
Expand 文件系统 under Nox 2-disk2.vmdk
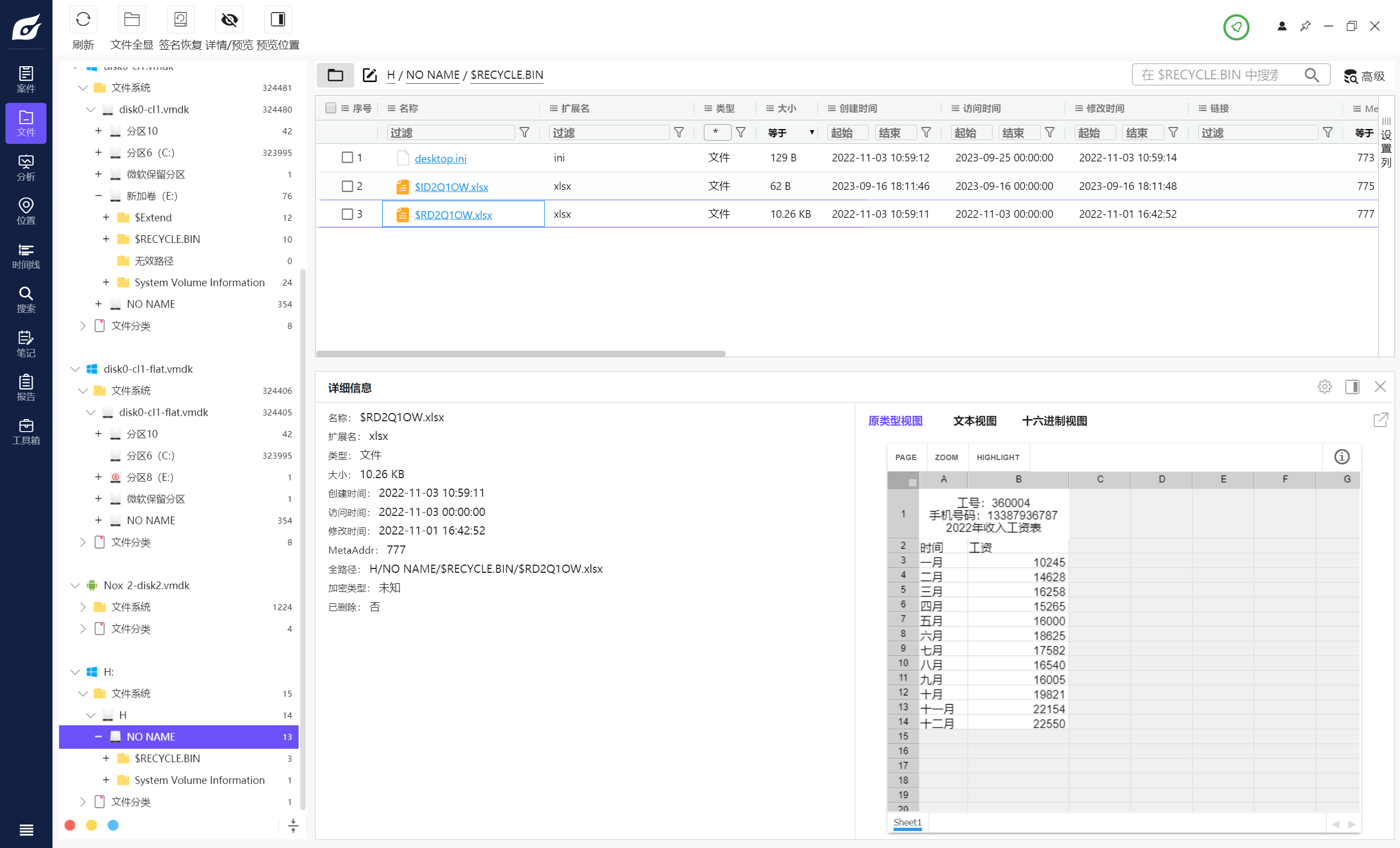click(x=83, y=607)
